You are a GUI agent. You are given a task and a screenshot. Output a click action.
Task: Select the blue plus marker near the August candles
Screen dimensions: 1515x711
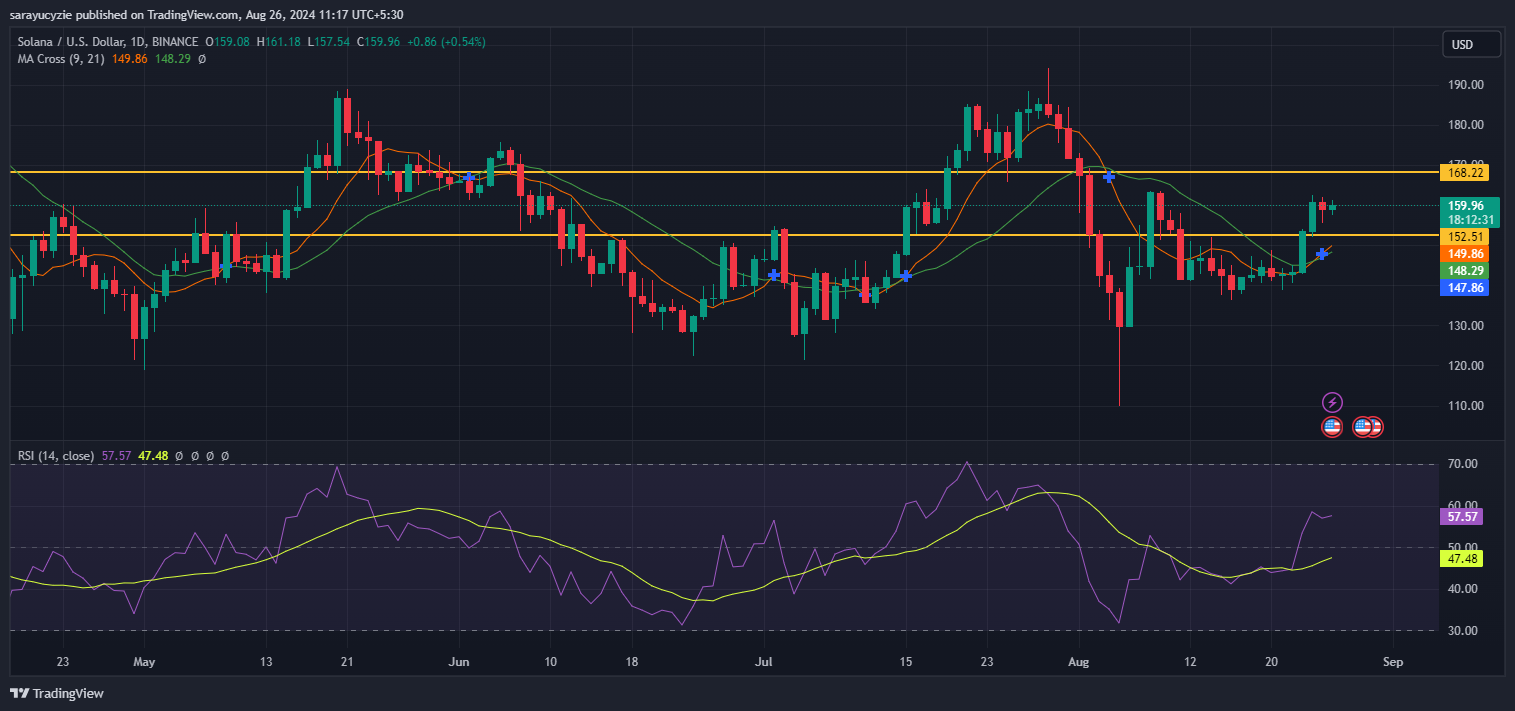pyautogui.click(x=1108, y=176)
